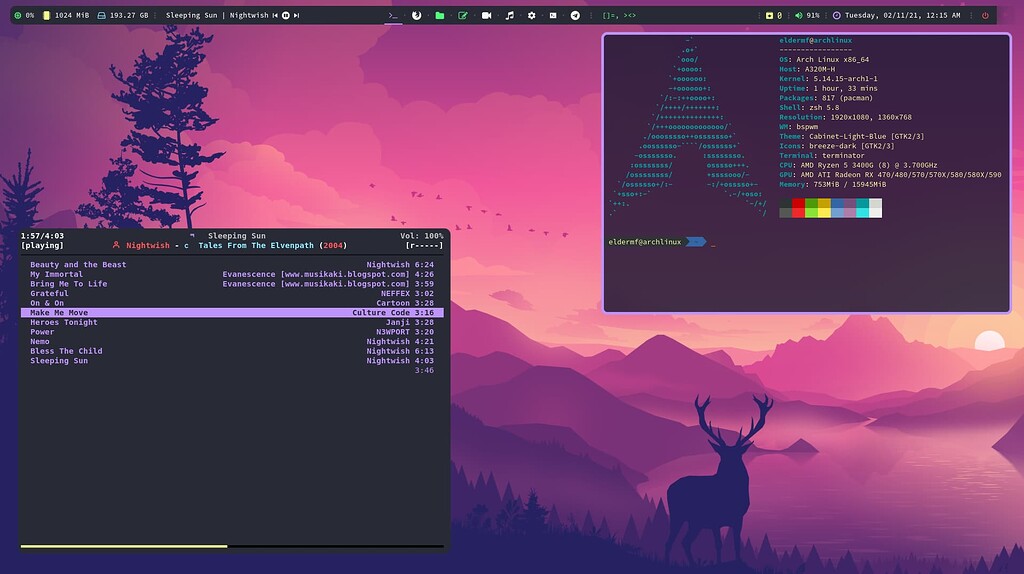
Task: Open the video camera launcher icon
Action: click(x=487, y=15)
